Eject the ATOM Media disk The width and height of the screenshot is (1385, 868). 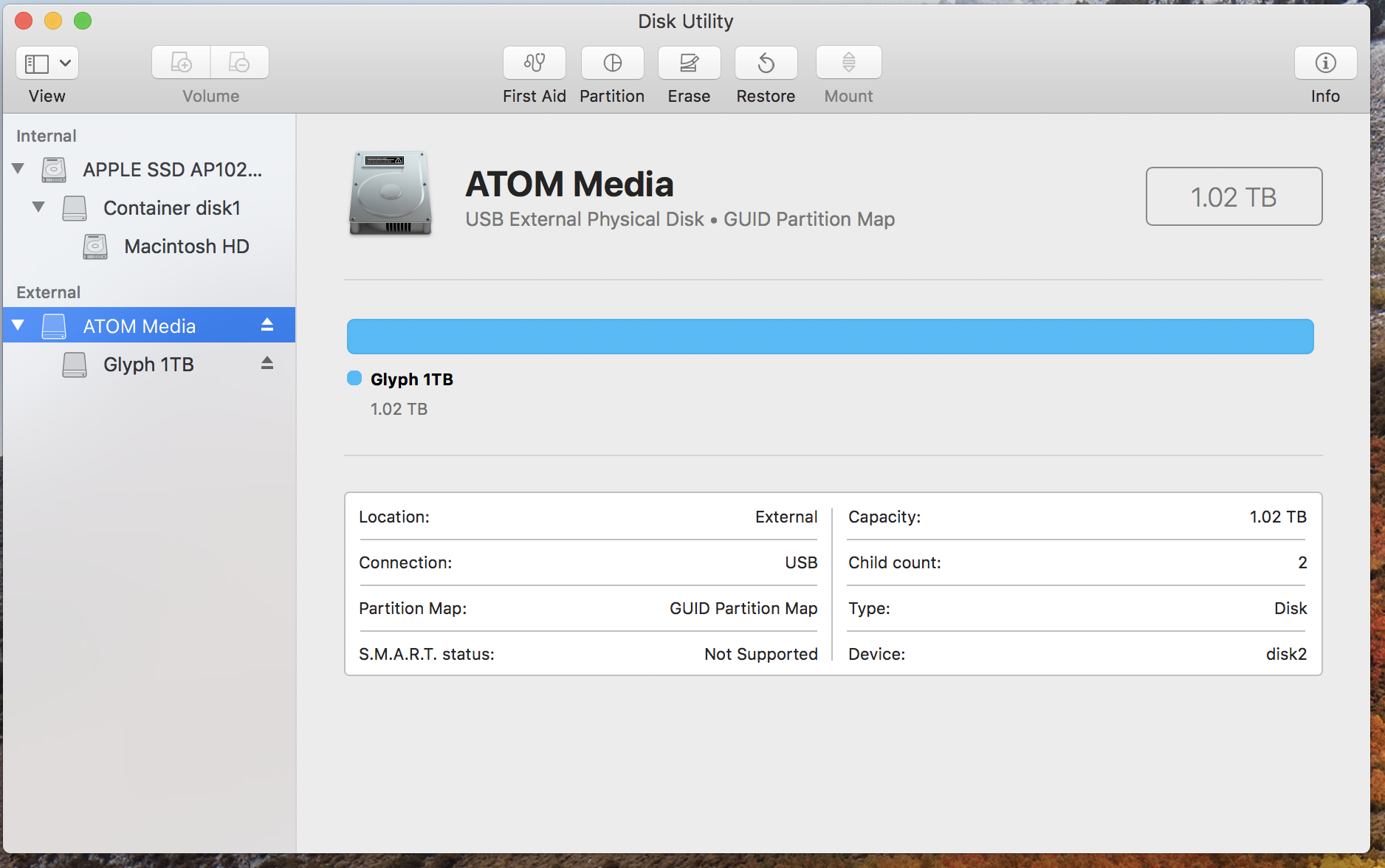[x=267, y=325]
